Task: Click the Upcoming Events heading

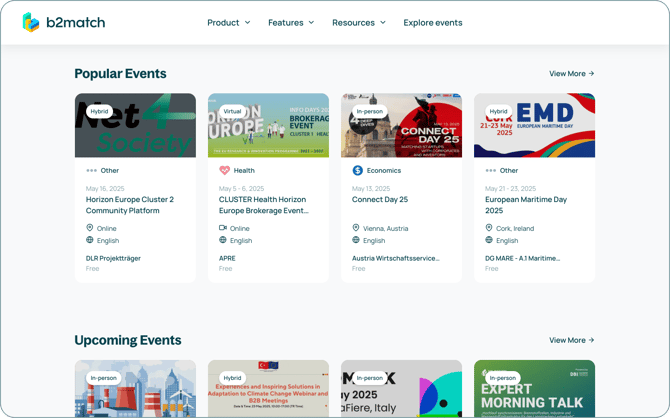Action: coord(128,340)
